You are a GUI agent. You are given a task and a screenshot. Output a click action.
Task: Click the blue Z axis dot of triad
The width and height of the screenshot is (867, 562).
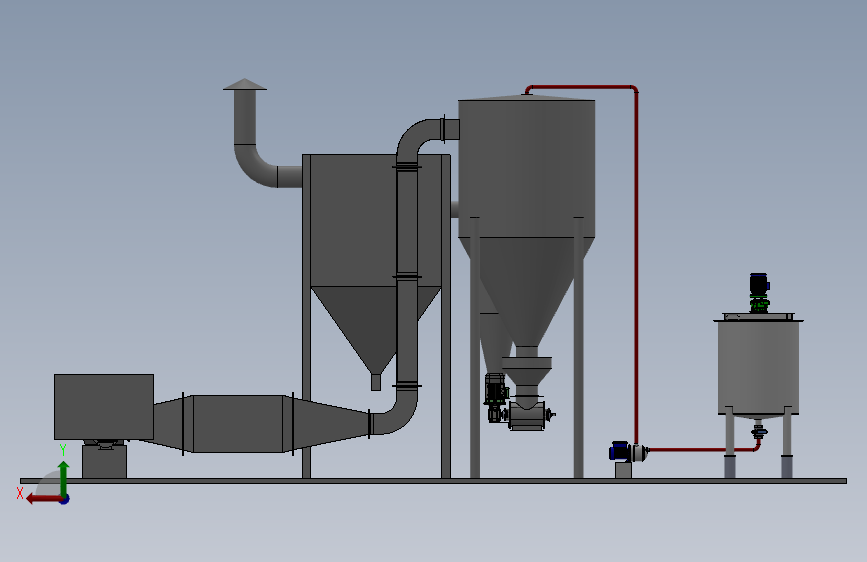tap(65, 499)
